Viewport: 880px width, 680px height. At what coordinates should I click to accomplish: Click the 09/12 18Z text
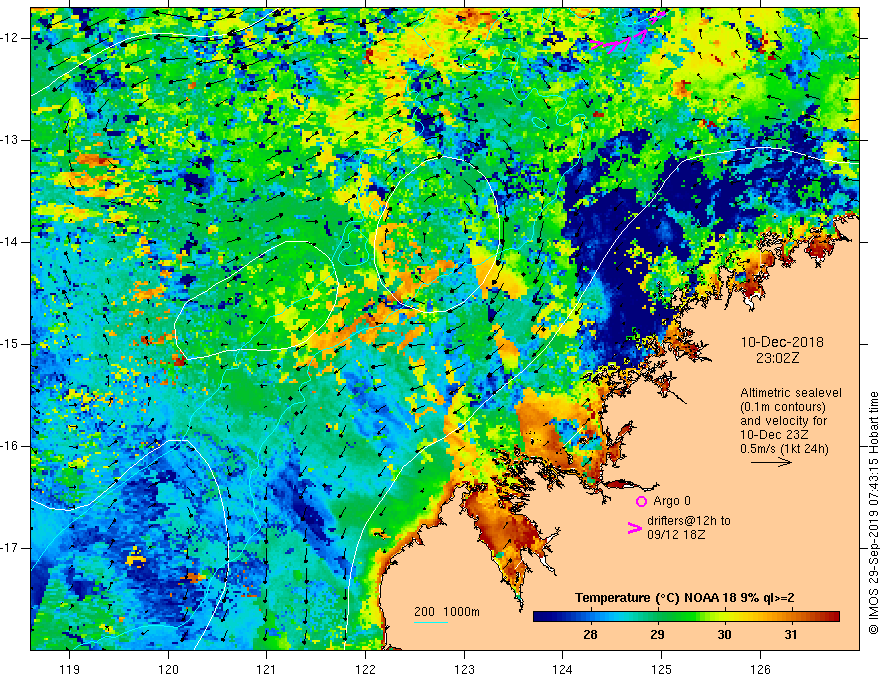coord(676,535)
